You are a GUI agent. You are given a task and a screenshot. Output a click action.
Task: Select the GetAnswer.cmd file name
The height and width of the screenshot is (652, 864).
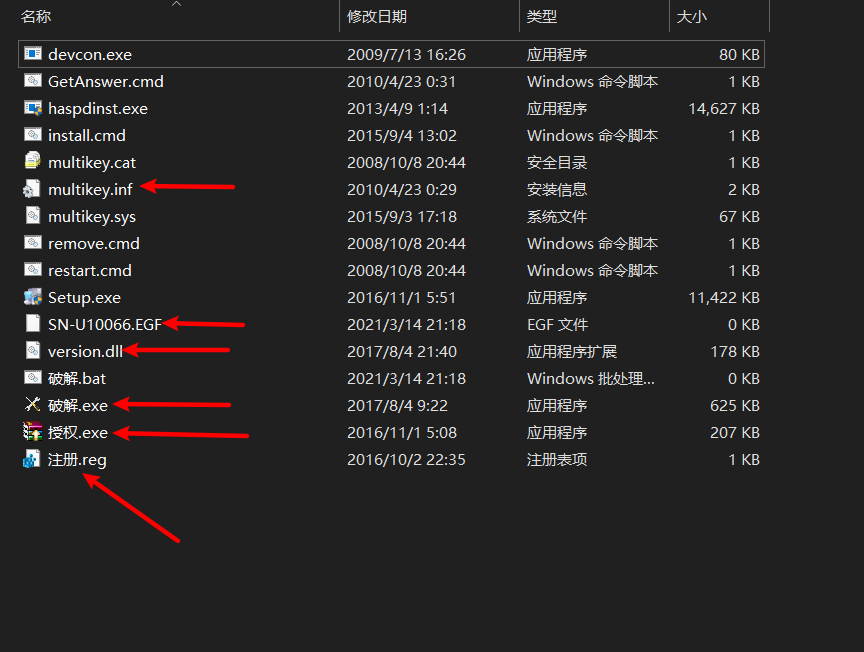(x=106, y=82)
